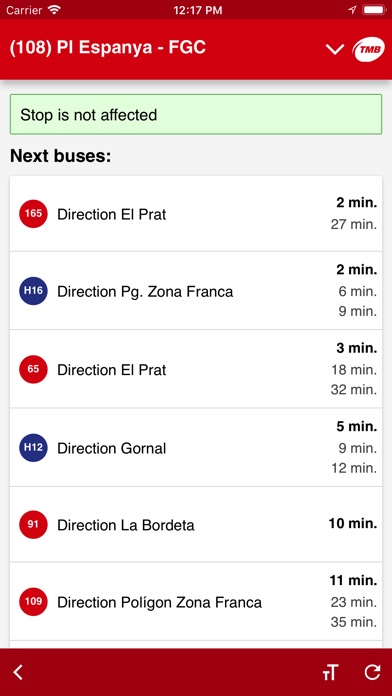Screen dimensions: 392x696
Task: Tap the red 109 line badge
Action: point(33,602)
